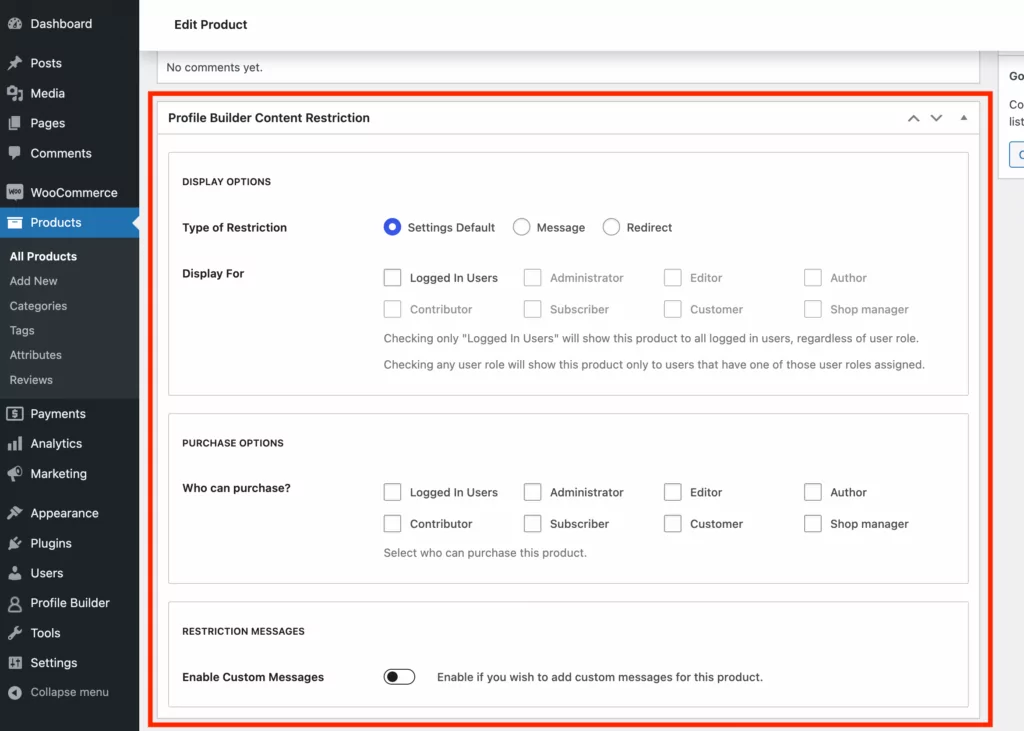Screen dimensions: 1024x731
Task: Click the WooCommerce logo icon
Action: tap(15, 192)
